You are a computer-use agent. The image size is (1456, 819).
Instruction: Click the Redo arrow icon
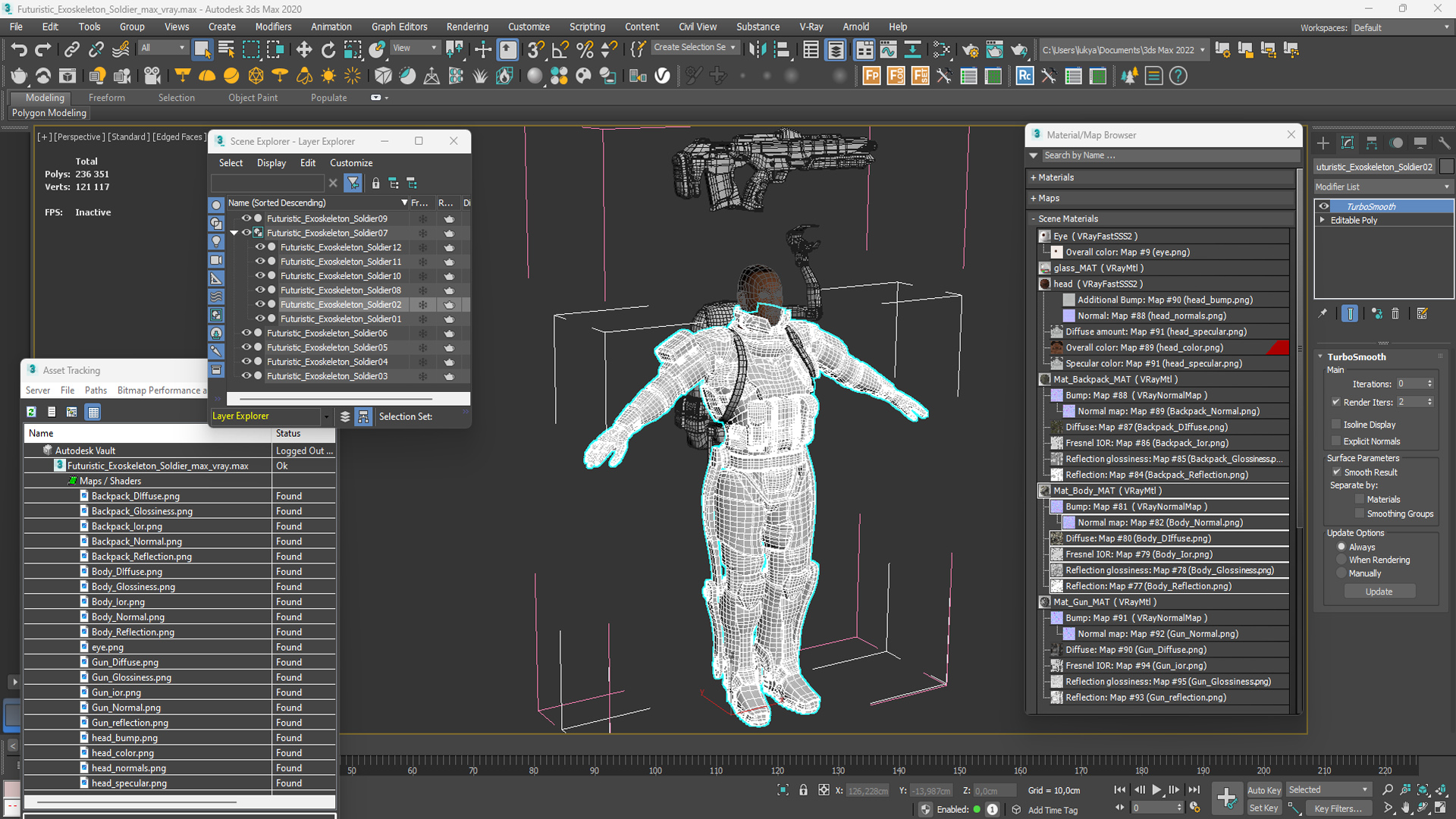pos(43,50)
